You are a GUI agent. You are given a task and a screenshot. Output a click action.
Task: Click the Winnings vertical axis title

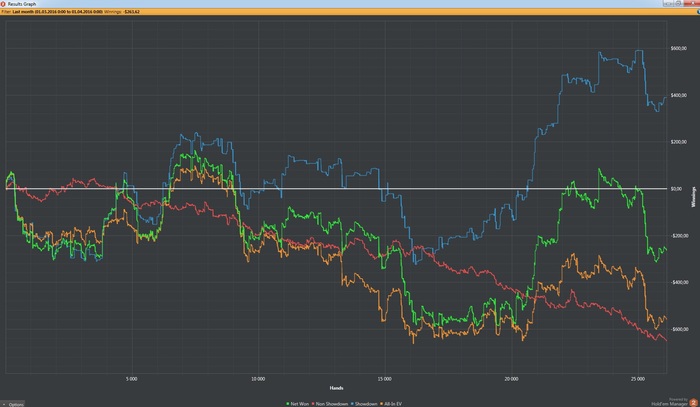tap(694, 197)
